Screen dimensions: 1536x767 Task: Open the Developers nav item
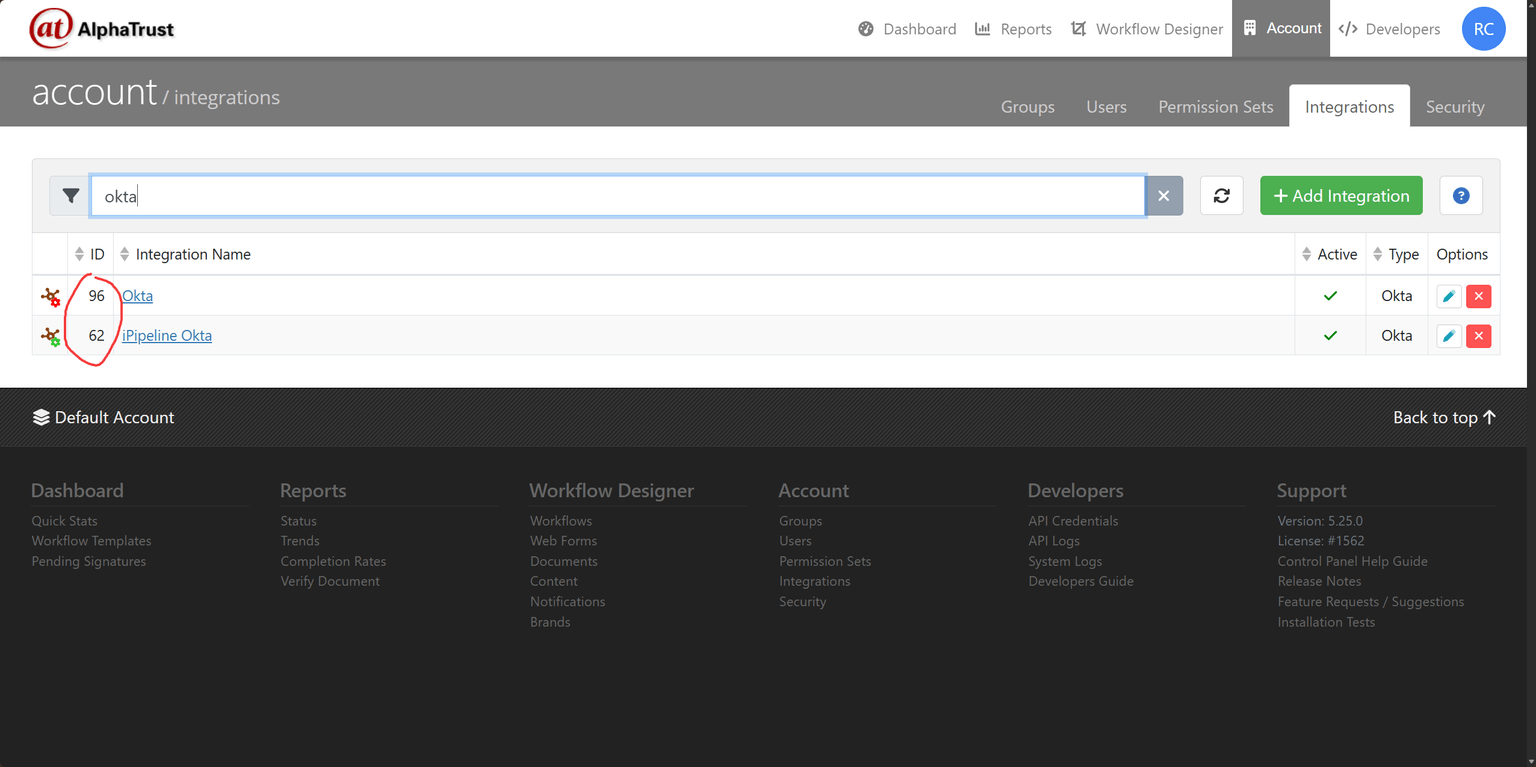point(1389,29)
